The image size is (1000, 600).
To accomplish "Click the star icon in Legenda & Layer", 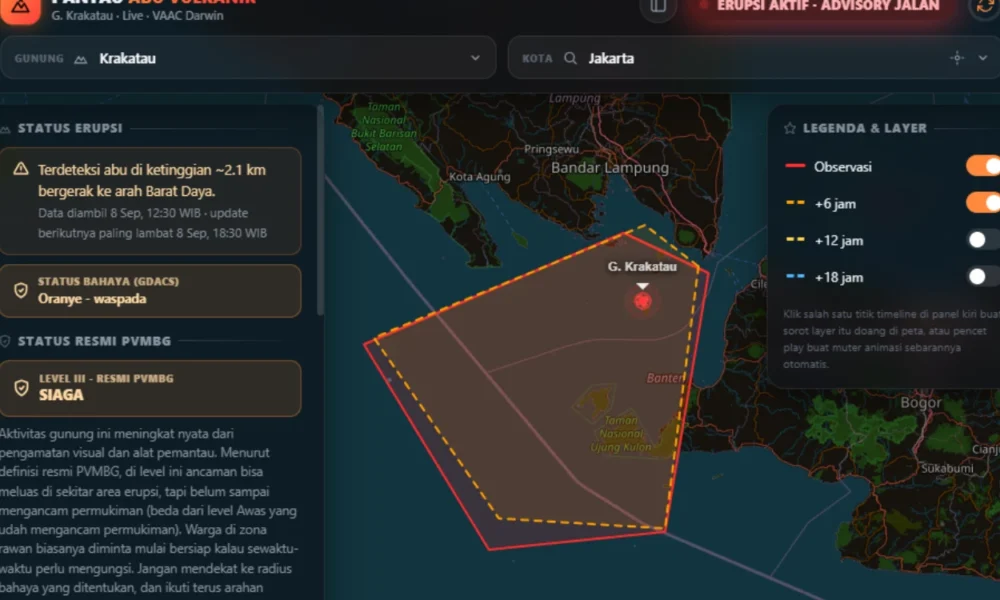I will click(790, 128).
